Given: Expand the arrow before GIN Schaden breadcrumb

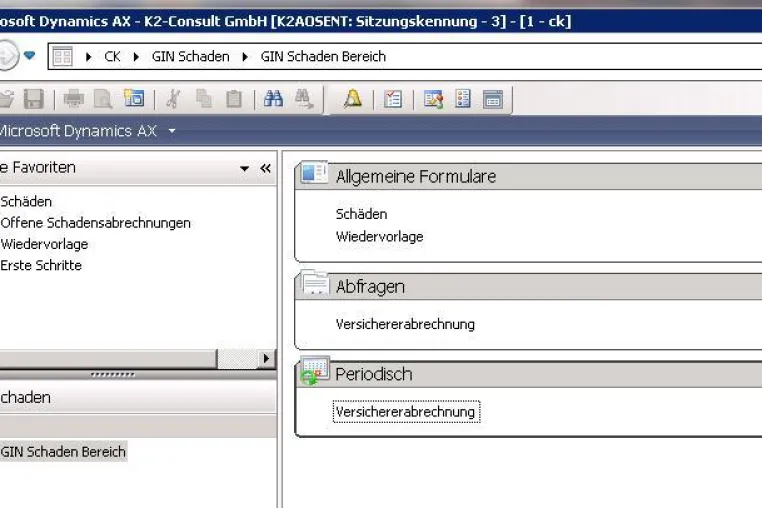Looking at the screenshot, I should point(137,57).
